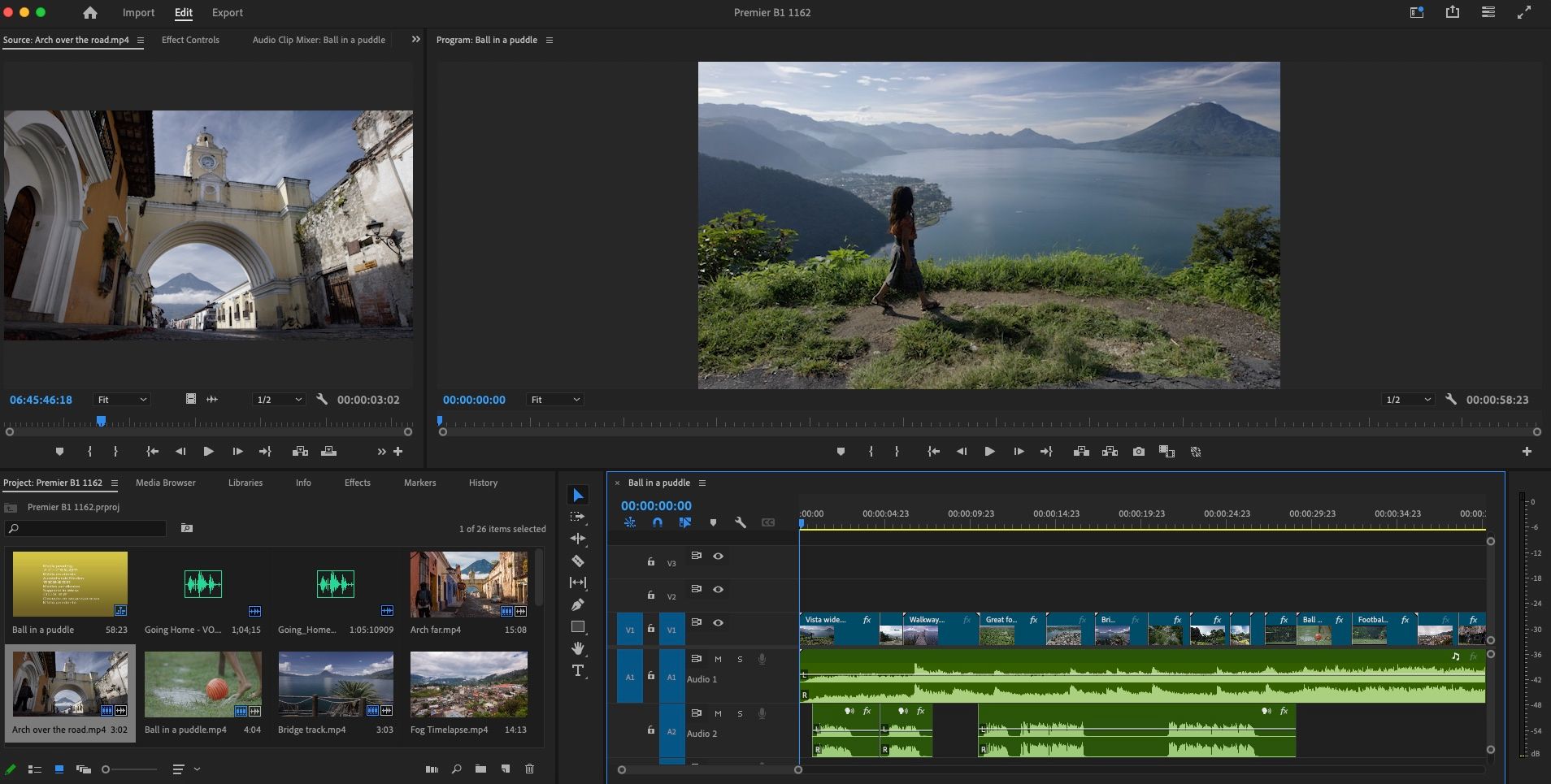Viewport: 1551px width, 784px height.
Task: Switch to Import workspace tab
Action: click(x=138, y=13)
